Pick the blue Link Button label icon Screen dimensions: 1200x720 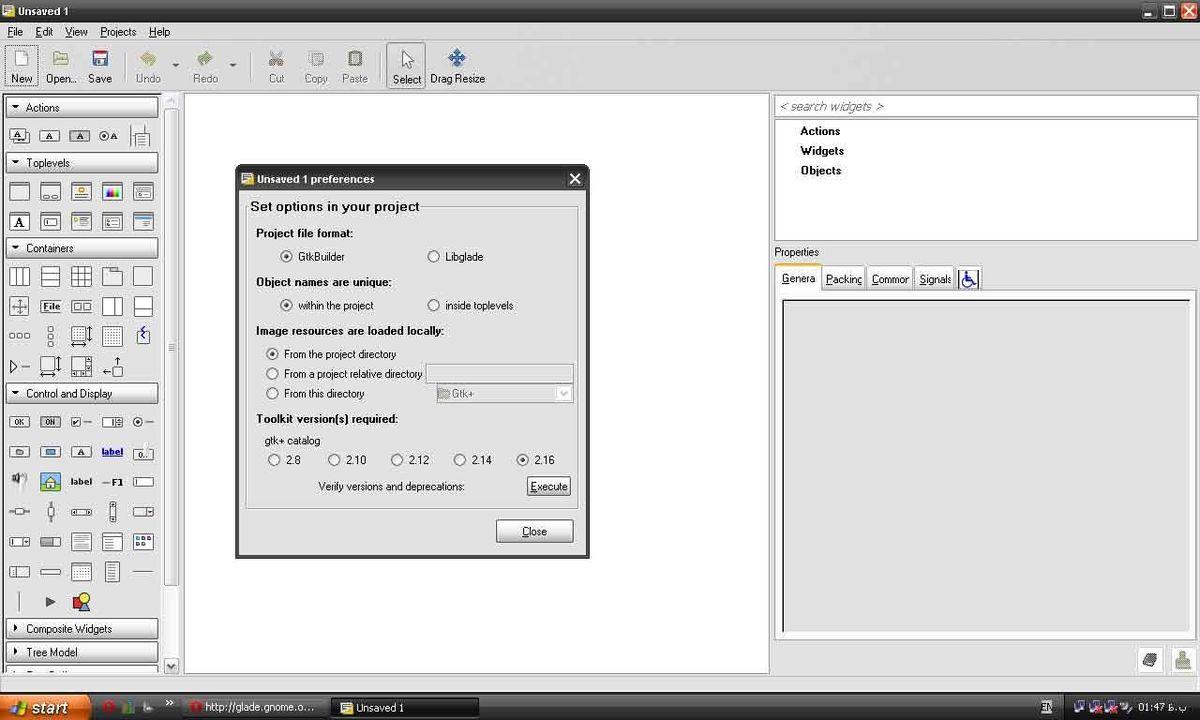pyautogui.click(x=112, y=452)
